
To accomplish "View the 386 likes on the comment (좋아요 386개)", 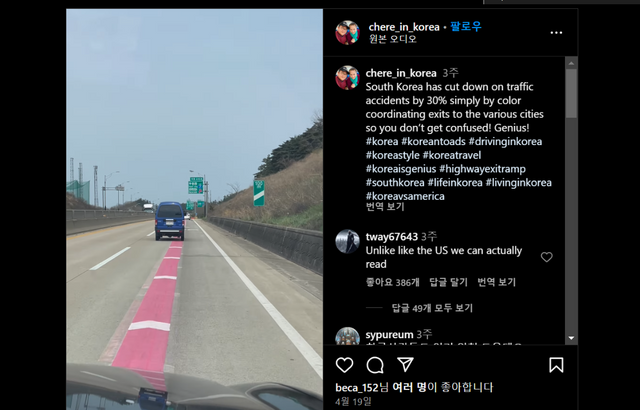I will click(x=392, y=282).
